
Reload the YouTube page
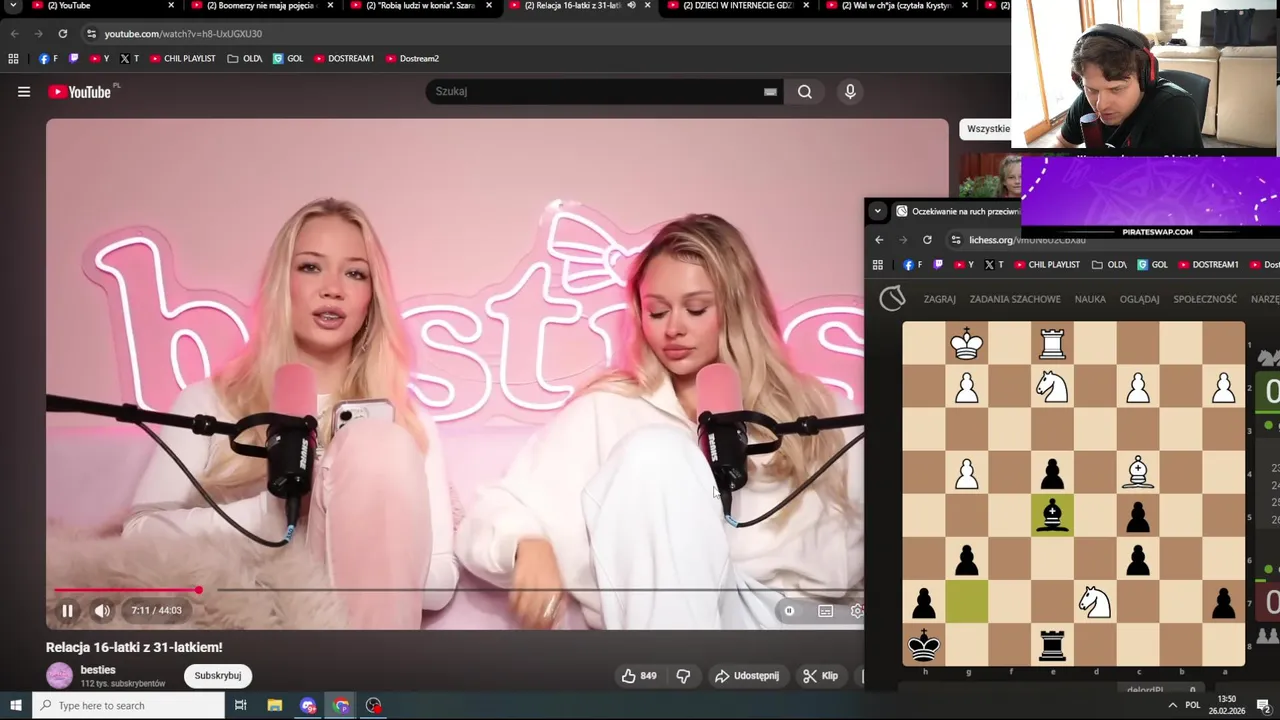[62, 34]
